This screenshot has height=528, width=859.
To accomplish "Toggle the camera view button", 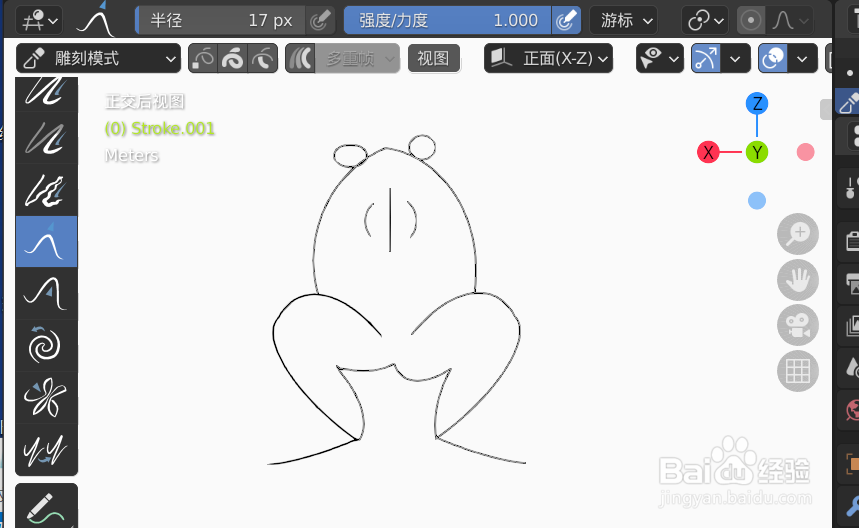I will pyautogui.click(x=798, y=325).
